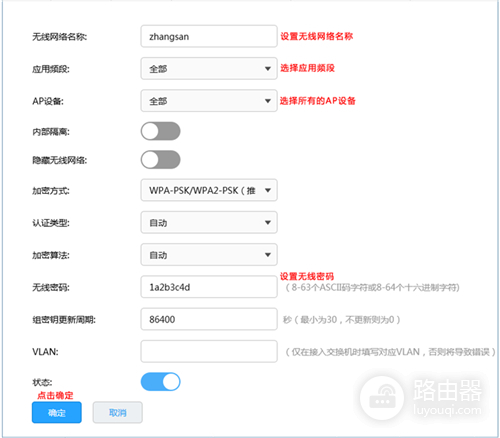
Task: Click the router logo watermark icon
Action: 382,397
